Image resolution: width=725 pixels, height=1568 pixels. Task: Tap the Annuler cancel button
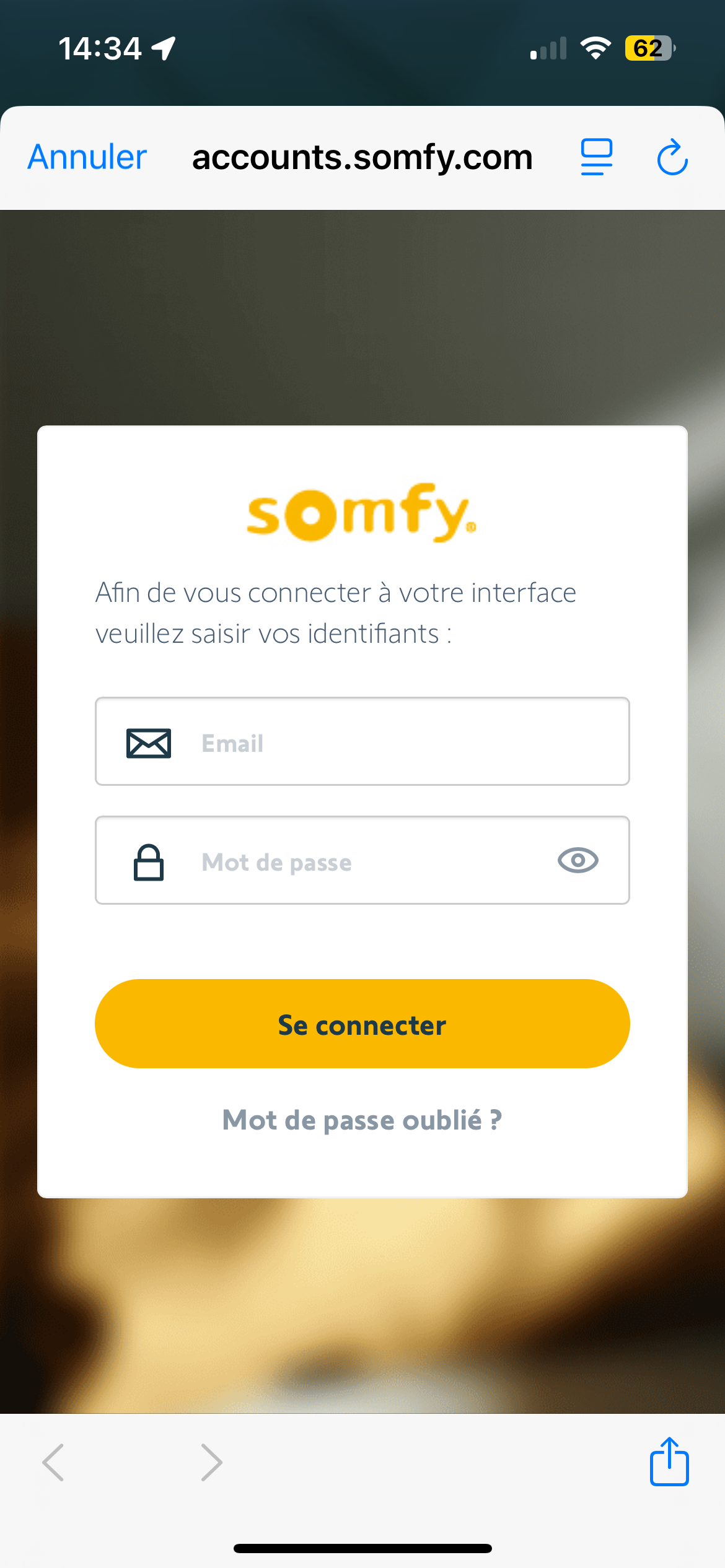coord(87,157)
